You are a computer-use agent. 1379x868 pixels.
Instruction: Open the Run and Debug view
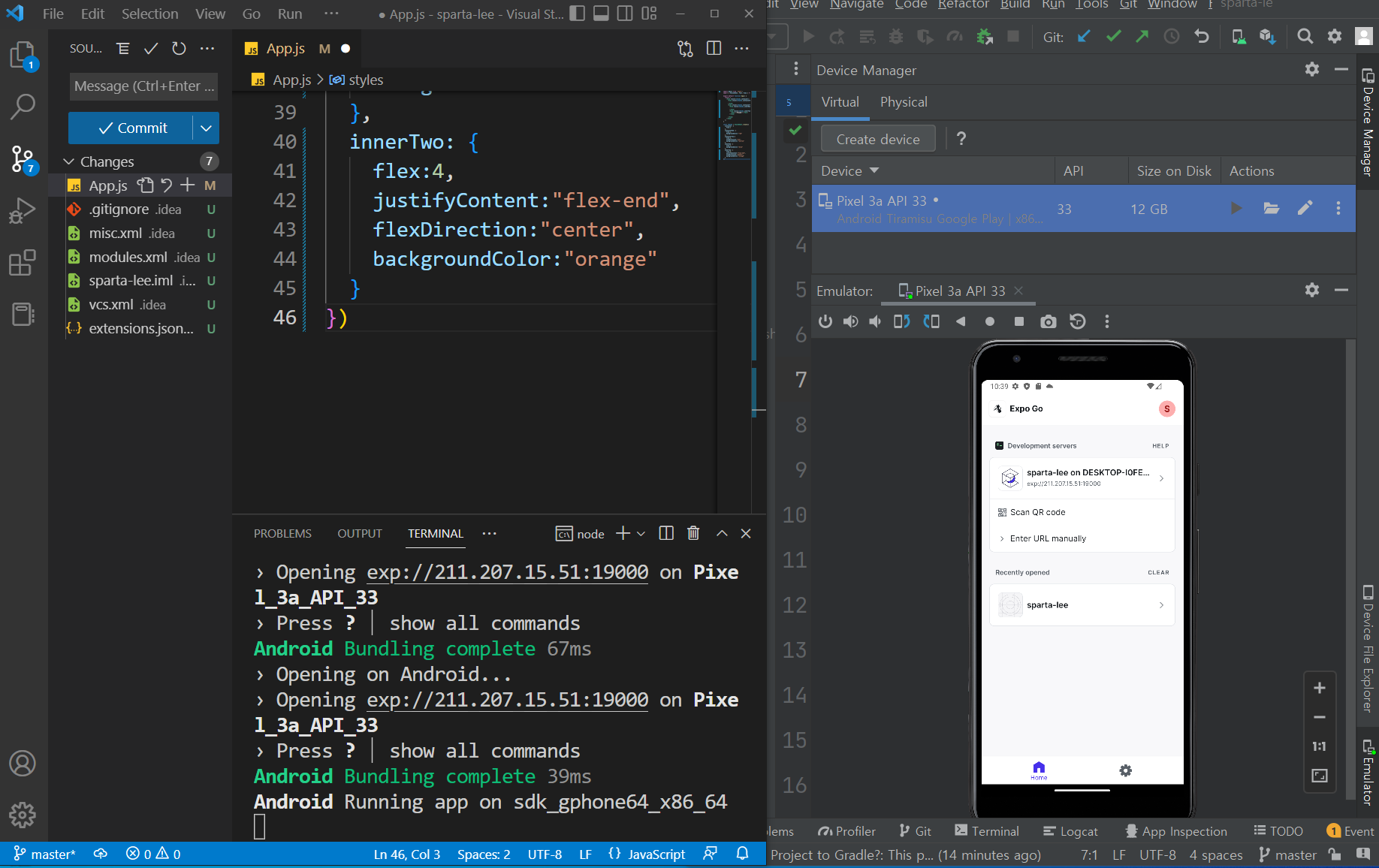pos(23,211)
